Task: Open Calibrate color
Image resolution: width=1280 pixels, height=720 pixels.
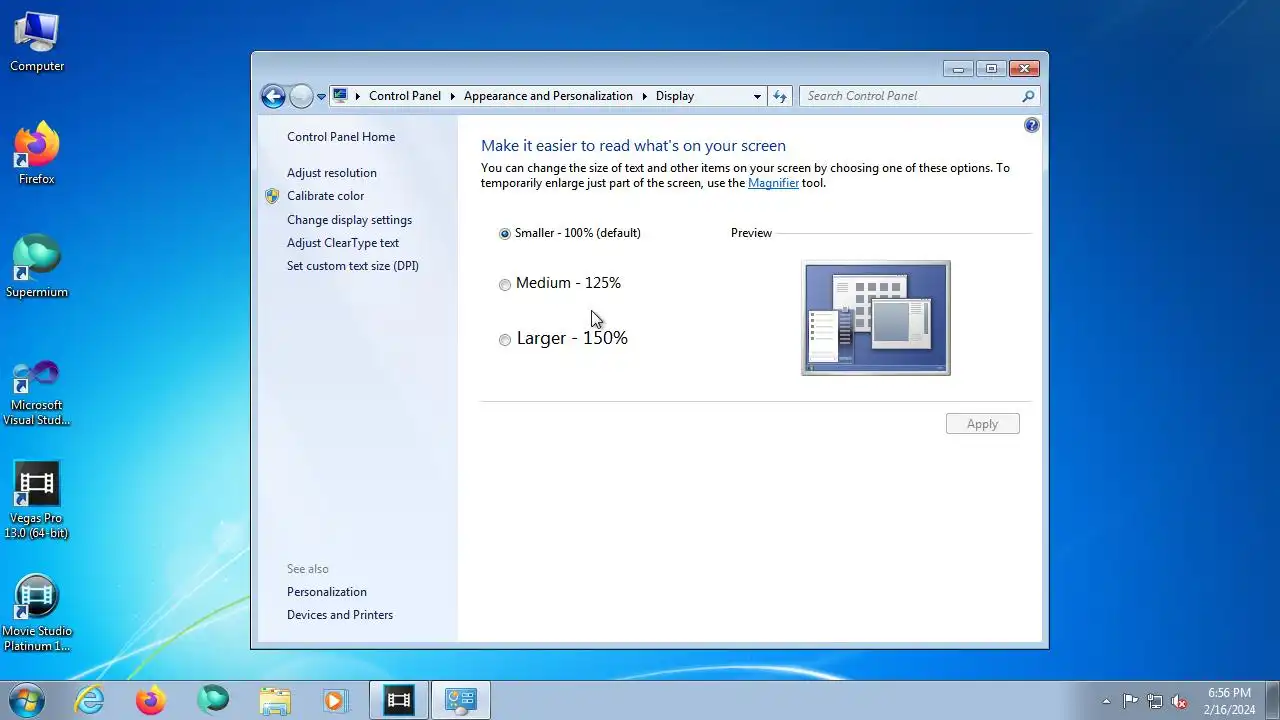Action: [326, 196]
